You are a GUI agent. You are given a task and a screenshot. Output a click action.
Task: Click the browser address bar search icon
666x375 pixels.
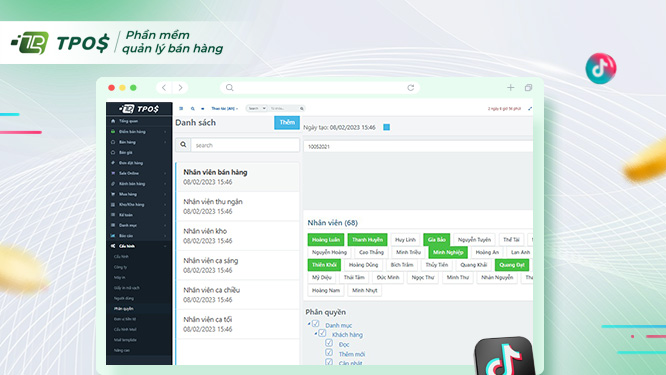[229, 87]
